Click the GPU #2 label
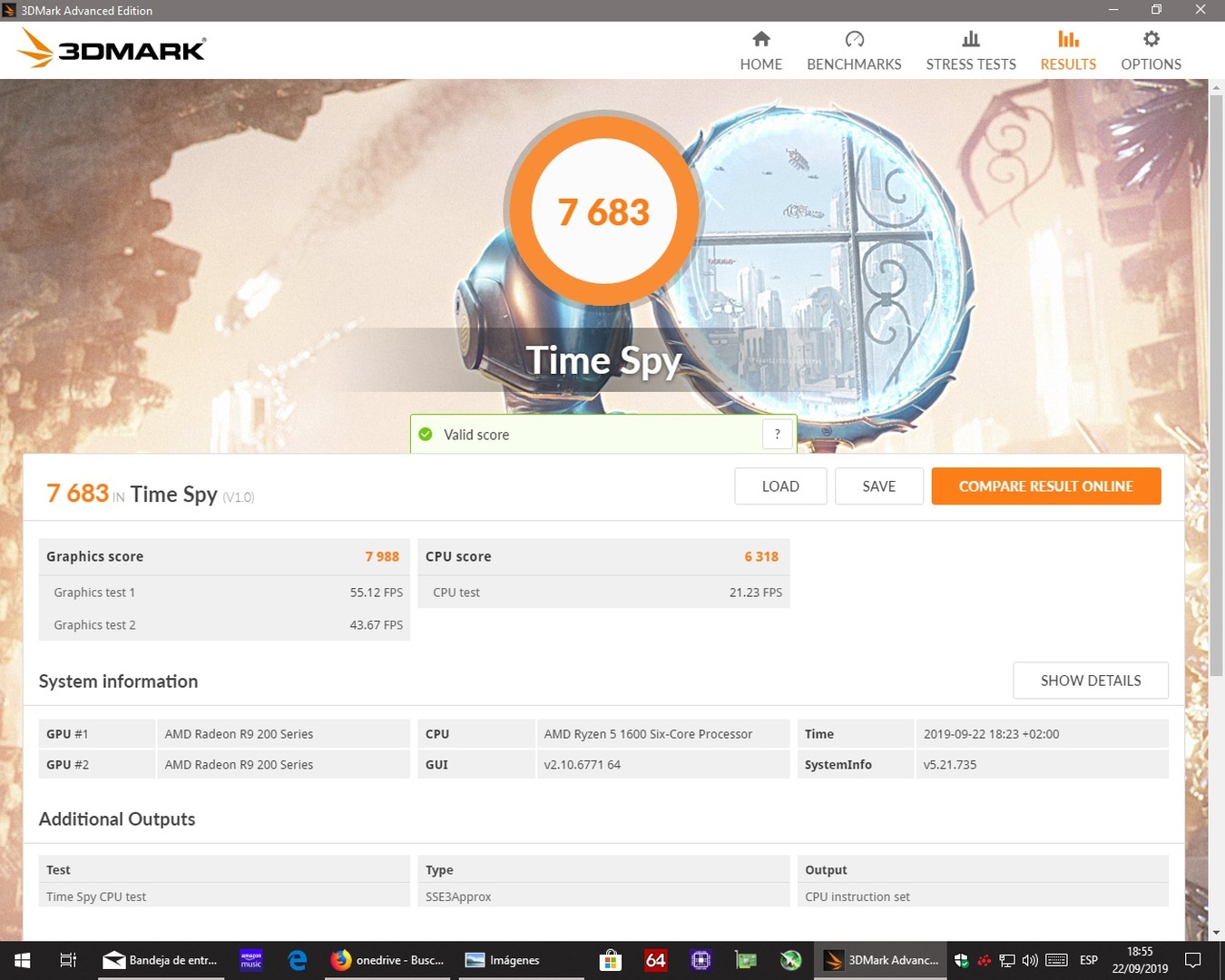Image resolution: width=1225 pixels, height=980 pixels. coord(68,765)
